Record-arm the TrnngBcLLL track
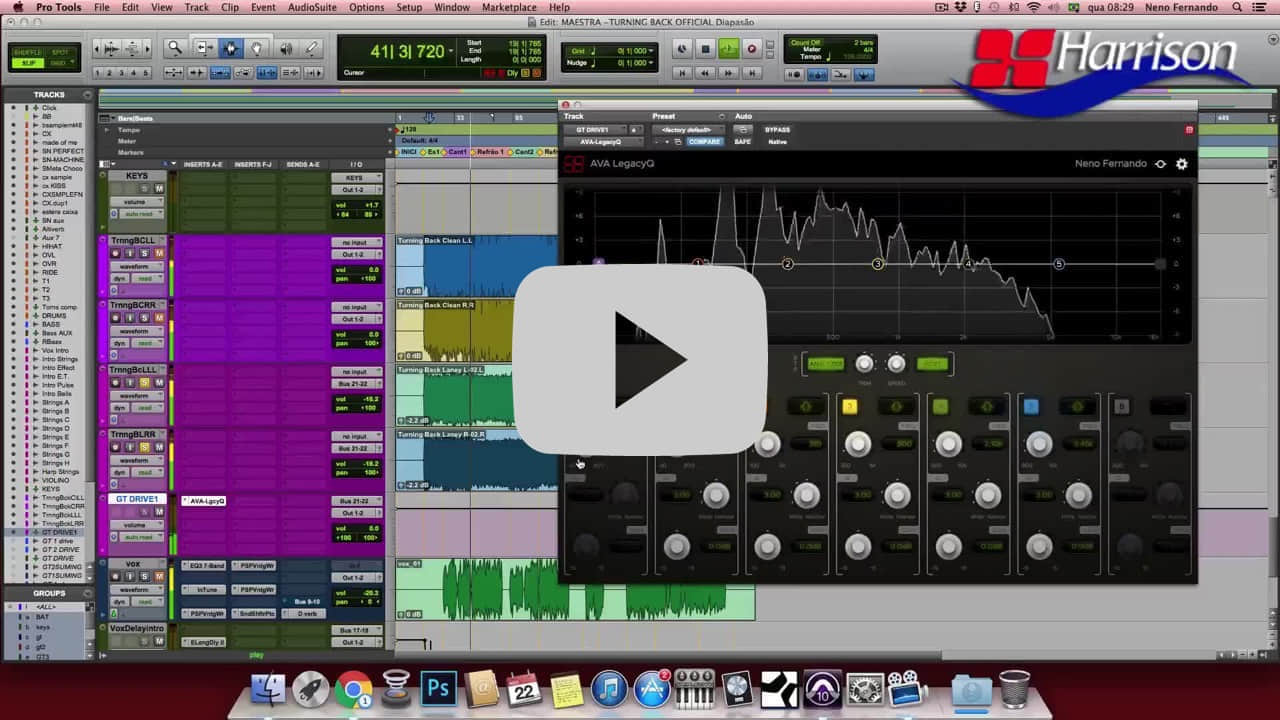This screenshot has width=1280, height=720. coord(115,383)
